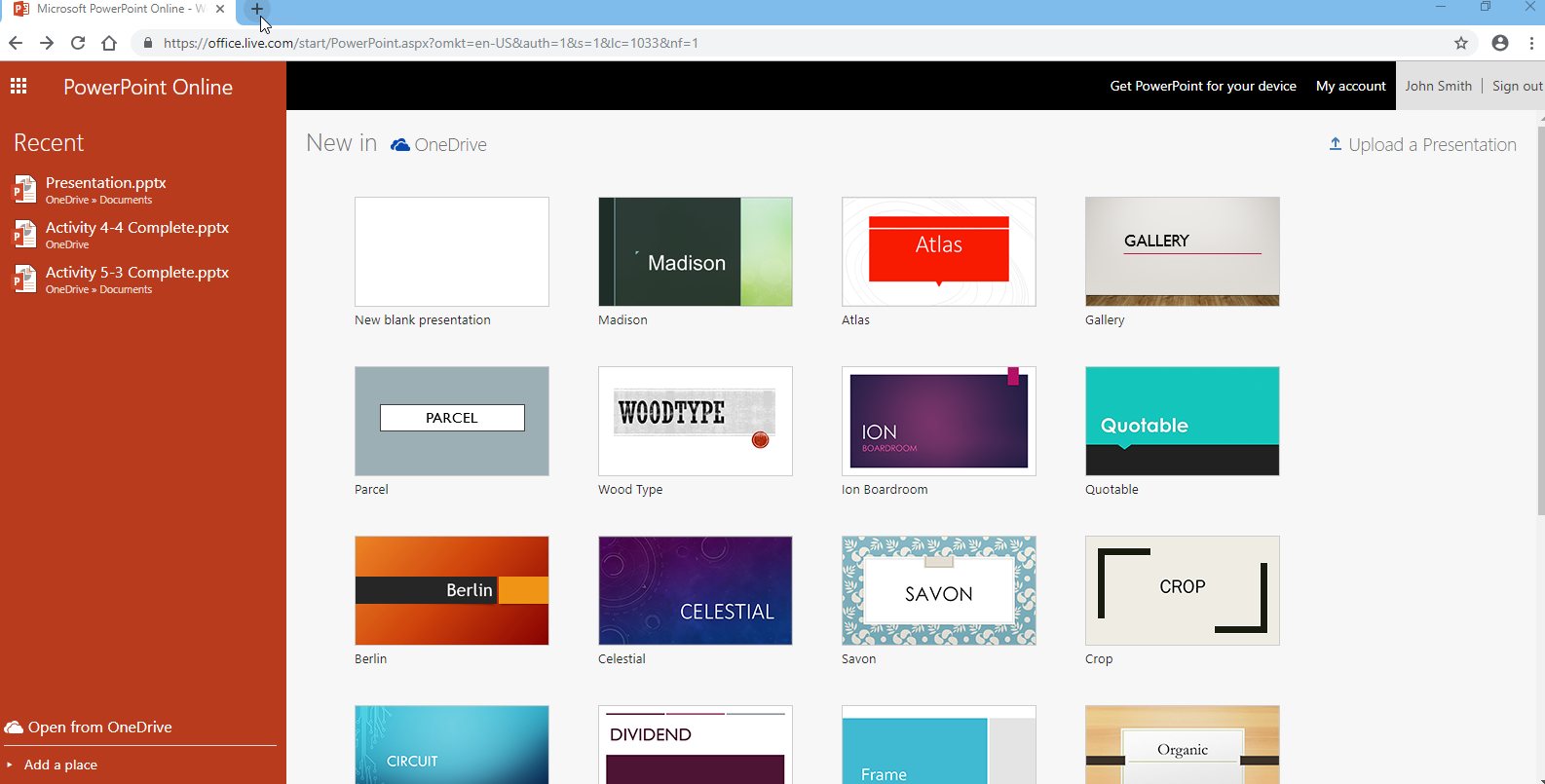Image resolution: width=1545 pixels, height=784 pixels.
Task: Open the Chrome three-dot menu
Action: click(1531, 43)
